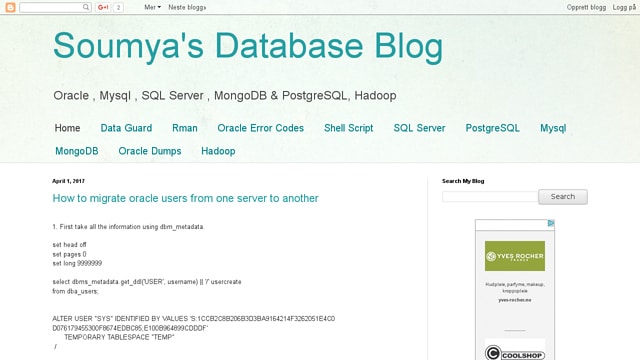
Task: Click the text 'set head off'
Action: (x=69, y=245)
